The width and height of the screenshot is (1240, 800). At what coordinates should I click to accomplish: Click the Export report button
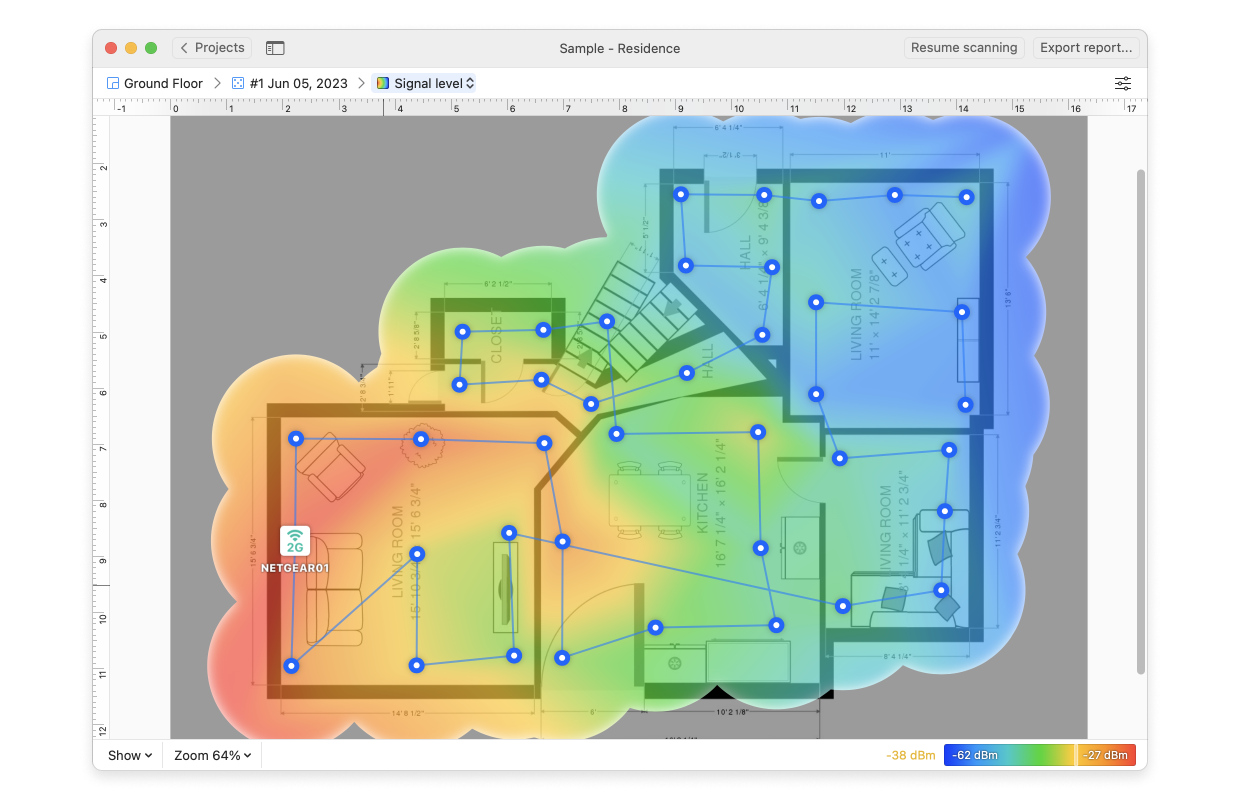click(x=1086, y=48)
